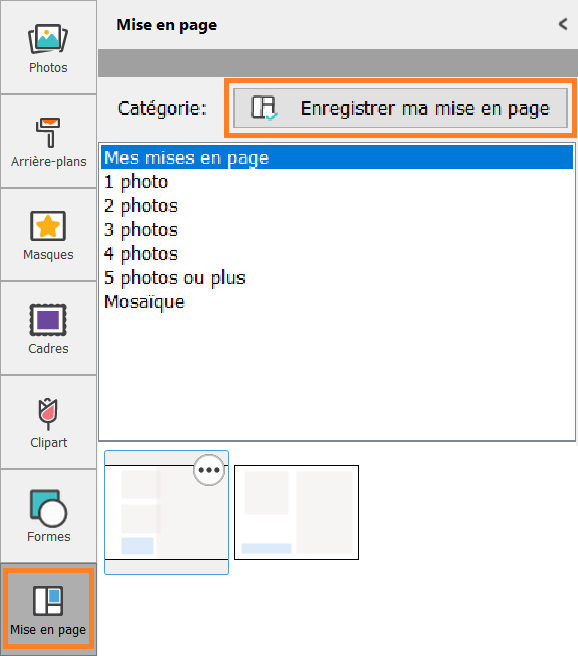This screenshot has height=656, width=578.
Task: Collapse the Mise en page panel with the chevron
Action: coord(563,24)
